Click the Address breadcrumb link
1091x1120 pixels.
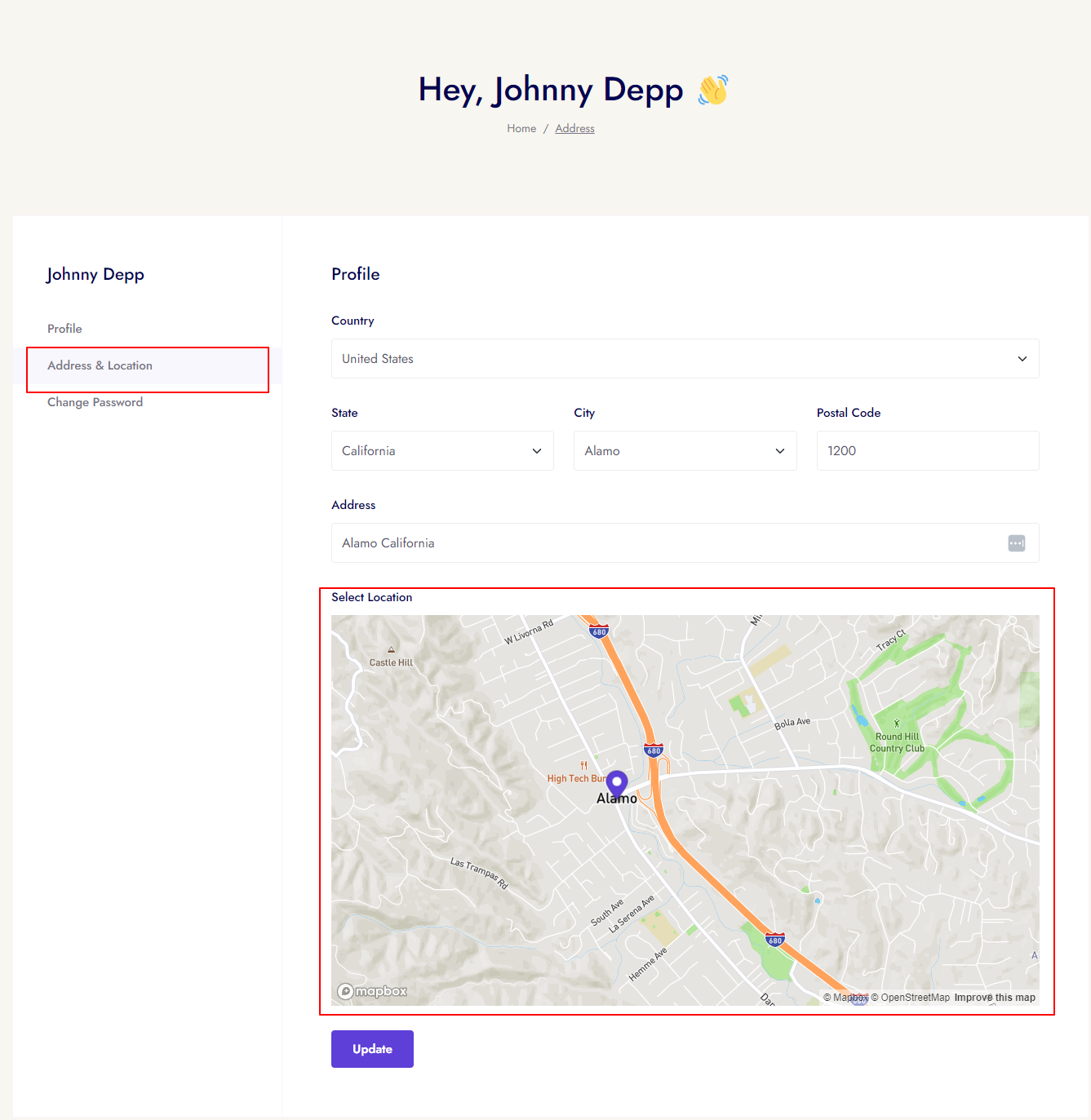click(574, 129)
